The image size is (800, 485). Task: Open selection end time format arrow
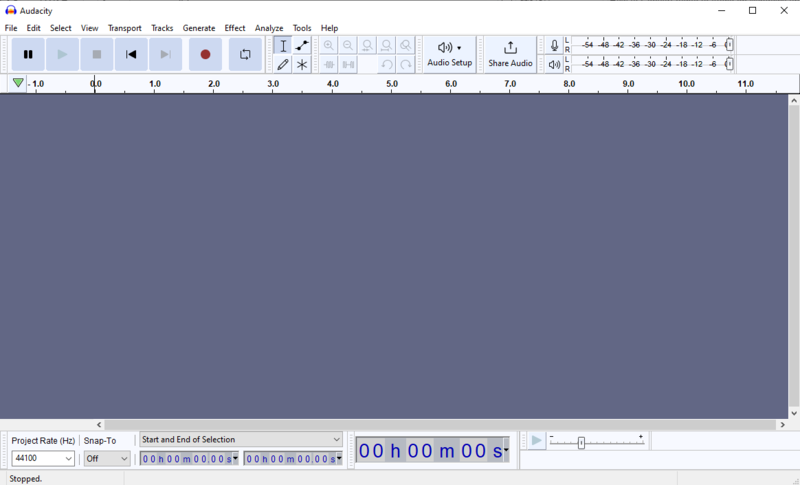pyautogui.click(x=339, y=458)
